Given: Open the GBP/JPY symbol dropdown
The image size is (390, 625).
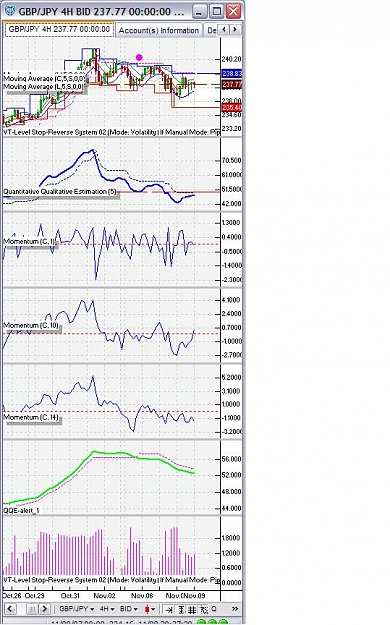Looking at the screenshot, I should coord(77,609).
